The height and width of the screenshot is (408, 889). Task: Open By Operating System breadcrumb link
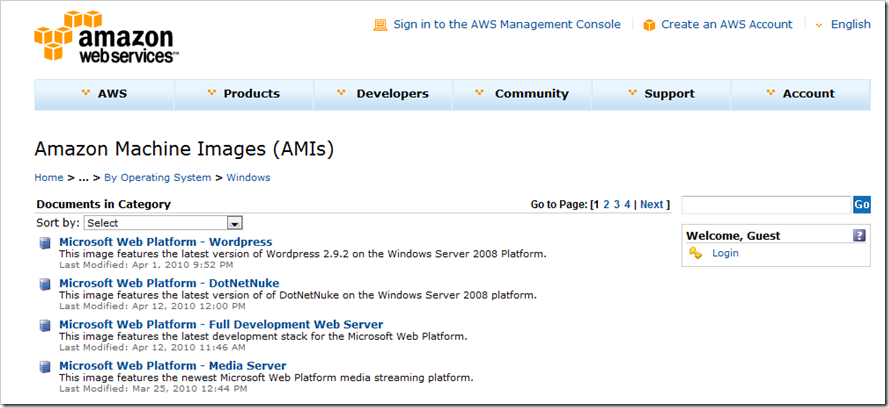point(158,177)
